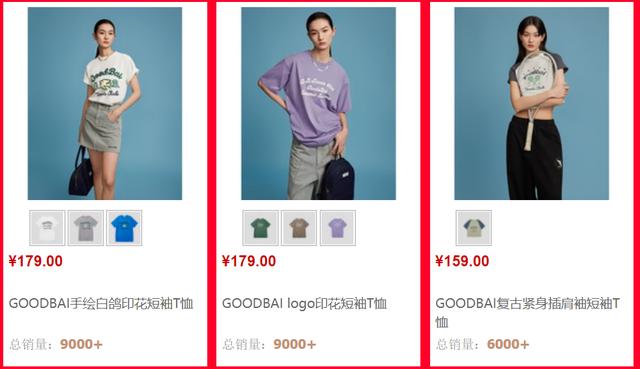Select the green T-shirt color swatch

pyautogui.click(x=260, y=228)
